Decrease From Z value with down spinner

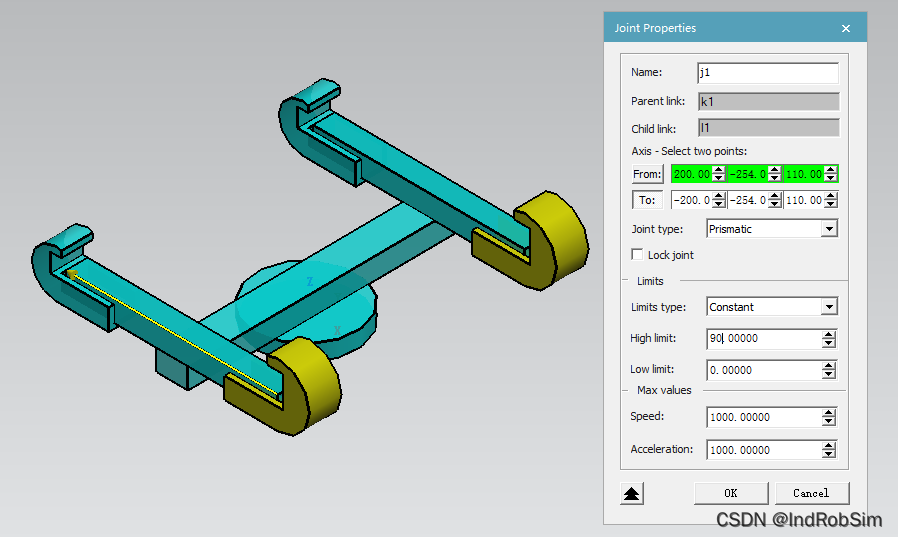(x=830, y=177)
